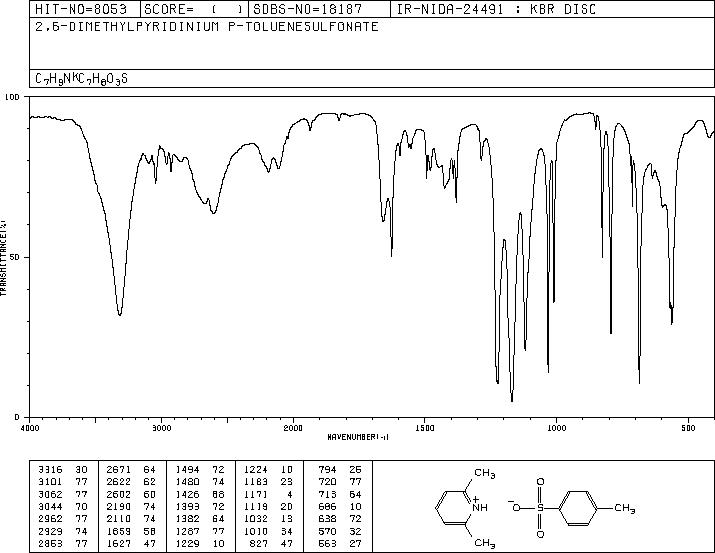715x553 pixels.
Task: Click the 1032 wavenumber in the peak table
Action: click(256, 519)
